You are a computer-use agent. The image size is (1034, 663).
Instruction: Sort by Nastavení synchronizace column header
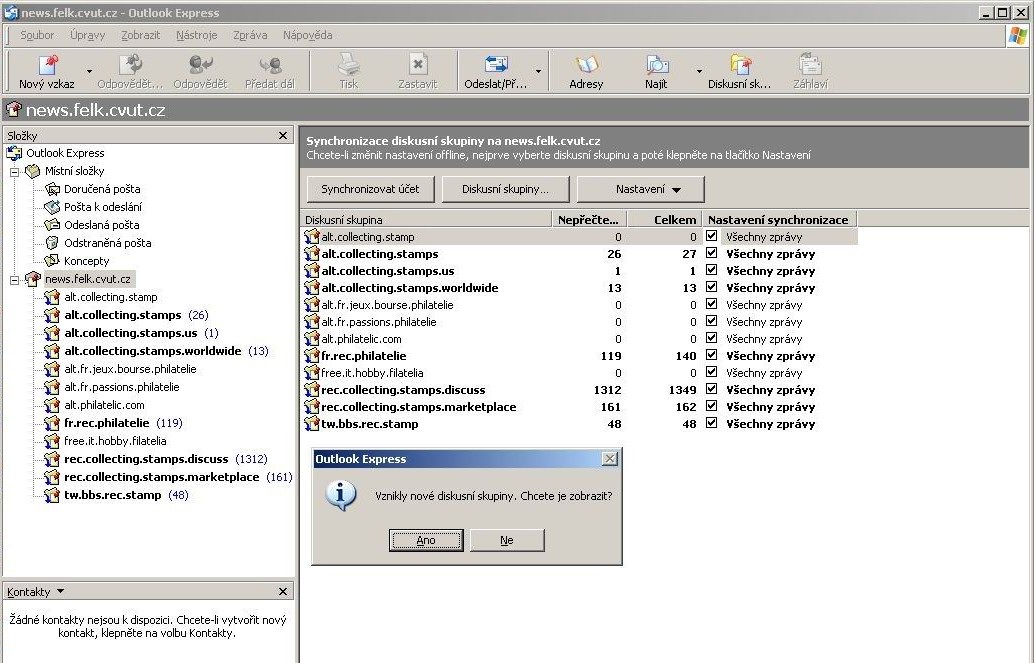point(778,220)
